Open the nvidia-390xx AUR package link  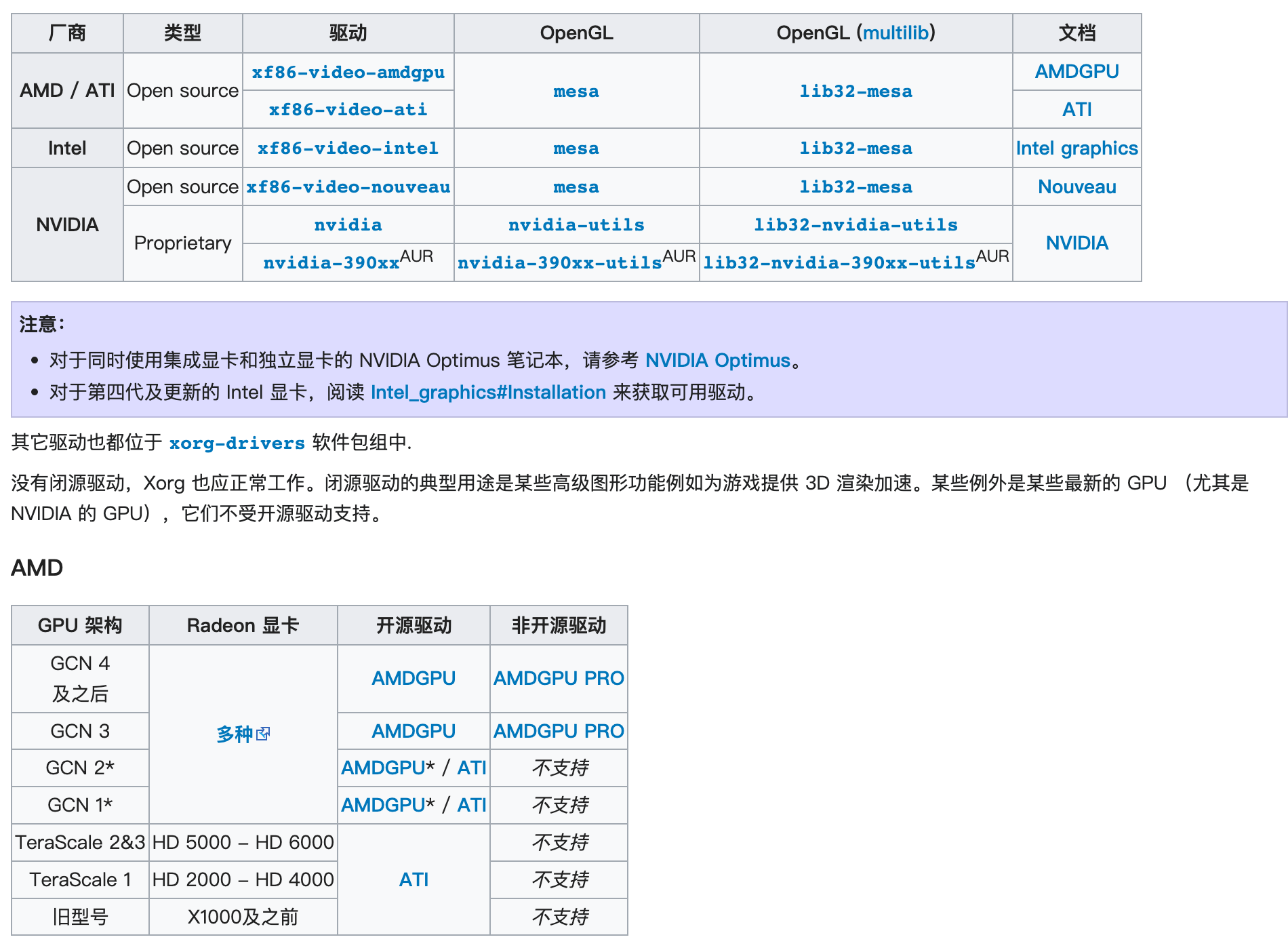331,262
